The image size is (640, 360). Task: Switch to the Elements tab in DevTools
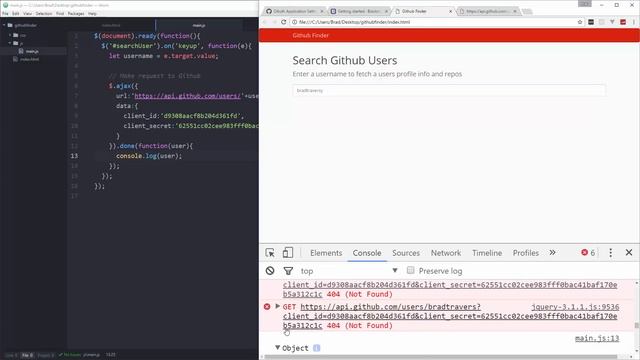(x=326, y=253)
